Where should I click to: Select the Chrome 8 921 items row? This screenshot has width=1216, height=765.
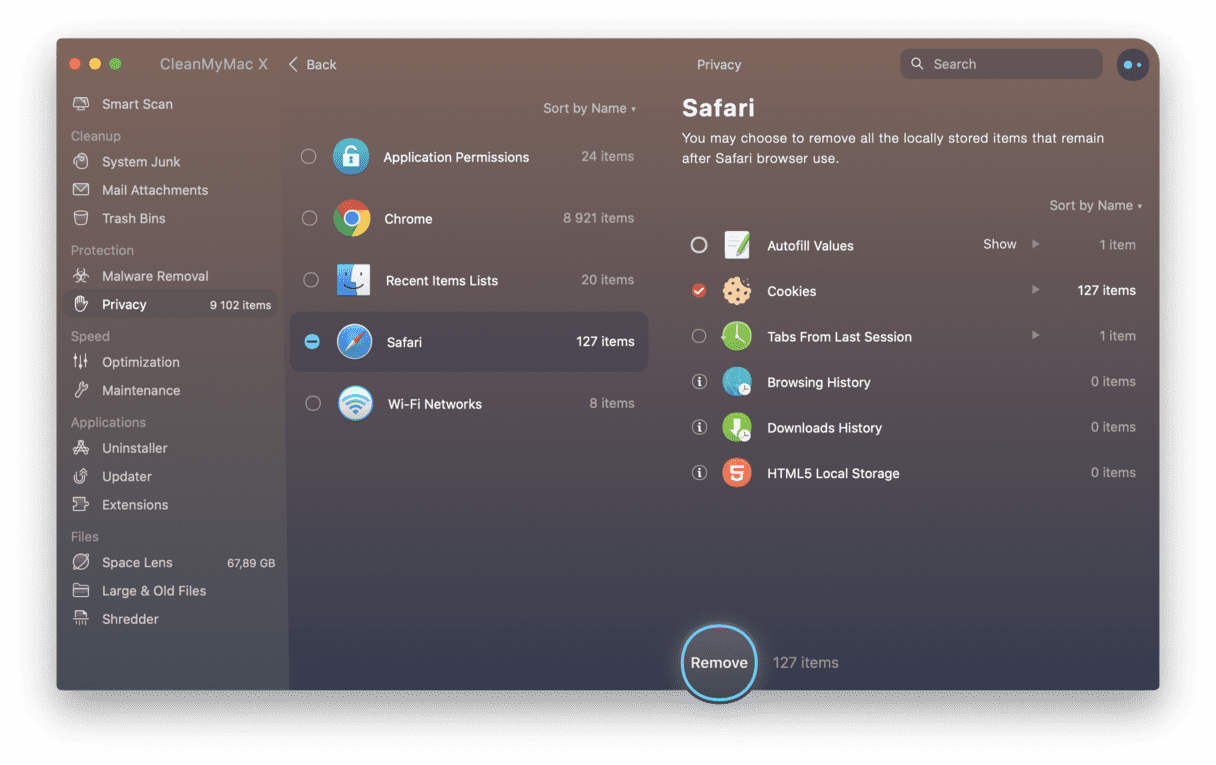point(469,218)
